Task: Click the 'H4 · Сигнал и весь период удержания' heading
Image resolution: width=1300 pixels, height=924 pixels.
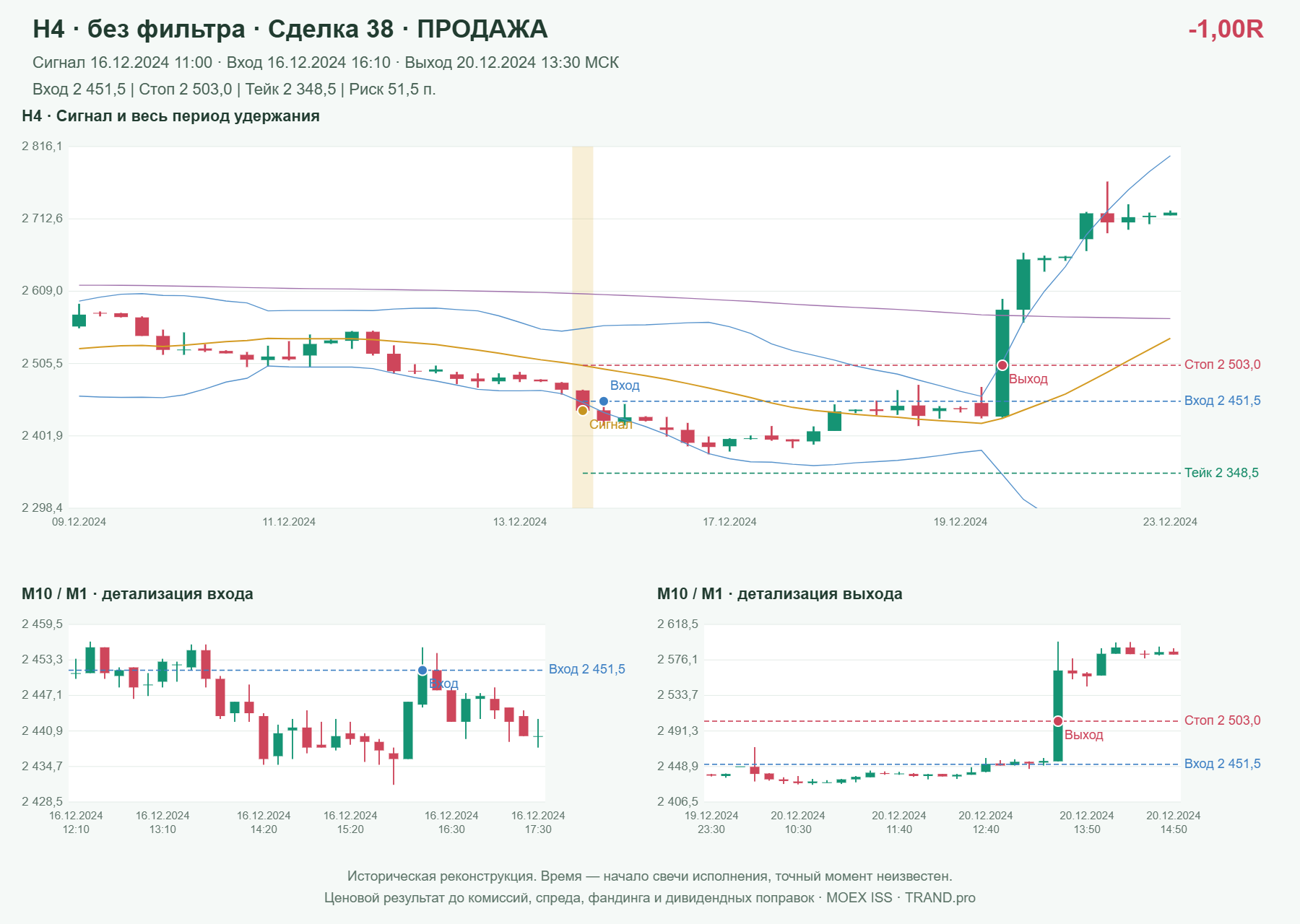Action: click(170, 116)
